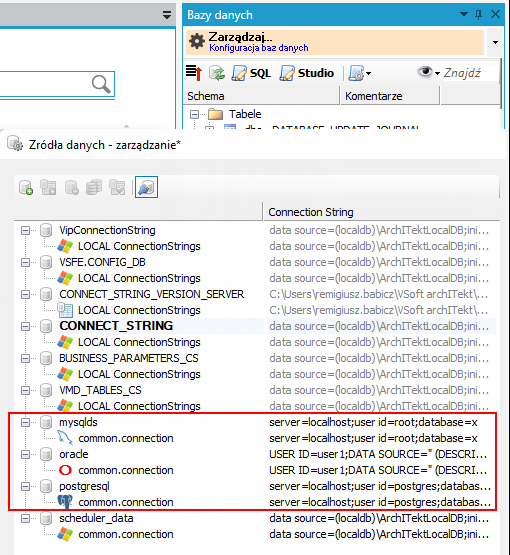Click the Źródła danych window title icon

[x=15, y=143]
